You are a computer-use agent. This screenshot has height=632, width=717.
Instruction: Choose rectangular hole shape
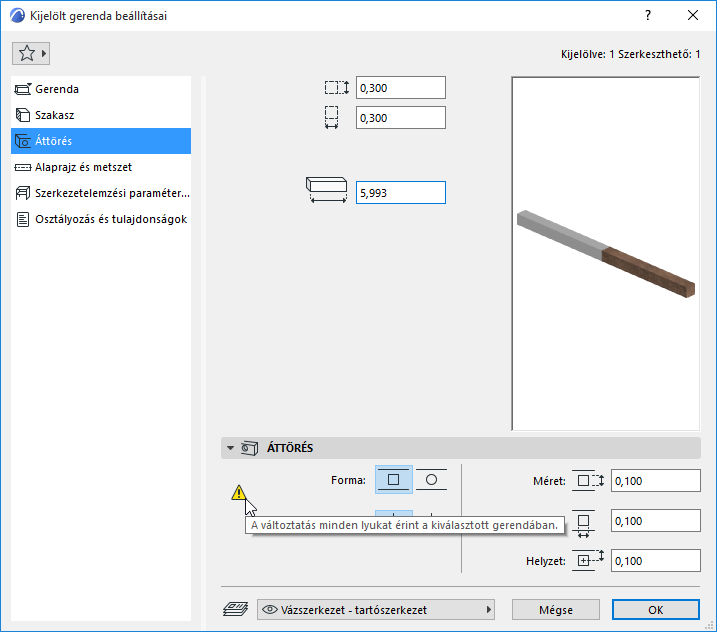(394, 480)
